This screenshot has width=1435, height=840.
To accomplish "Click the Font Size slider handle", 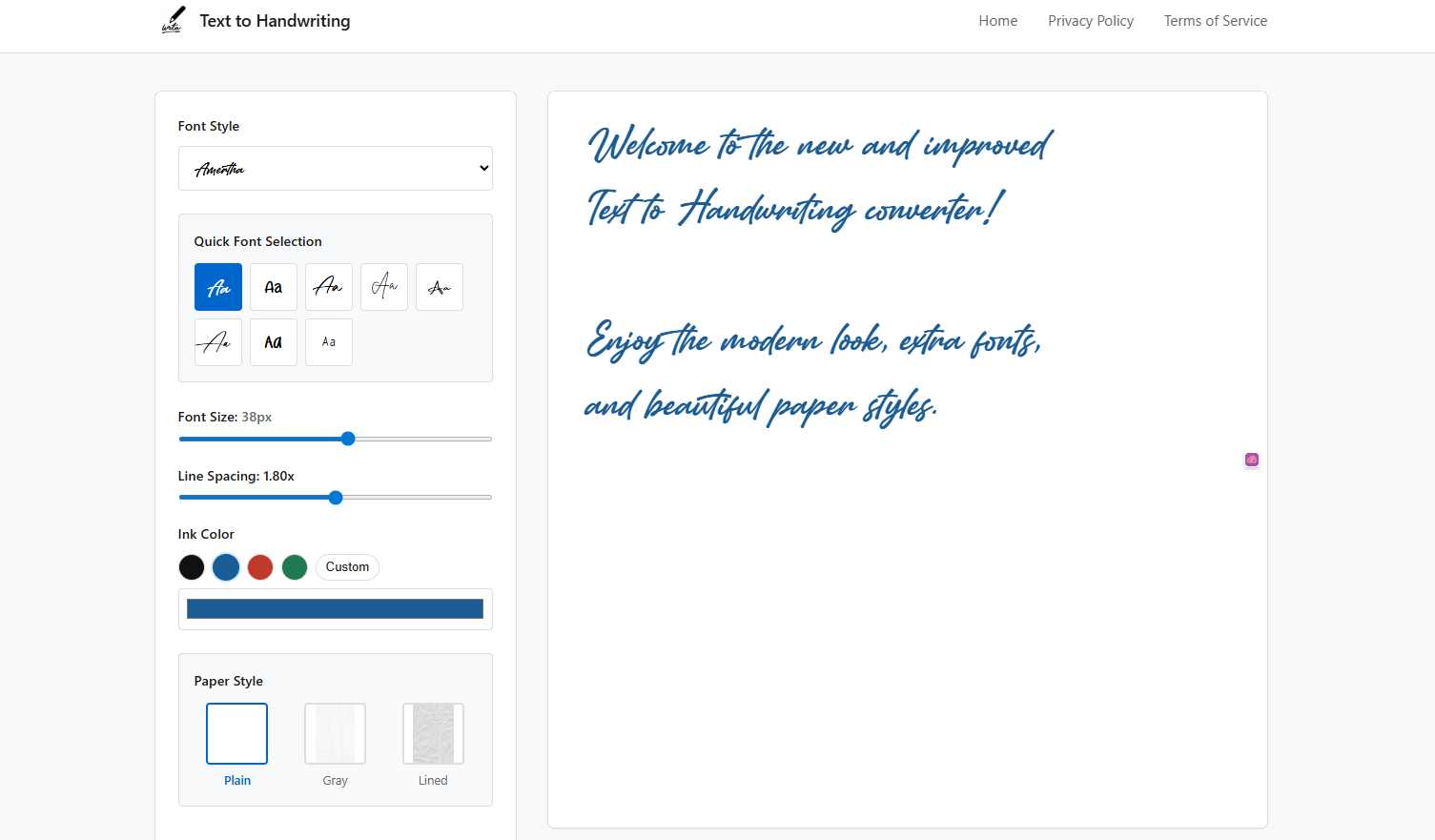I will 348,439.
